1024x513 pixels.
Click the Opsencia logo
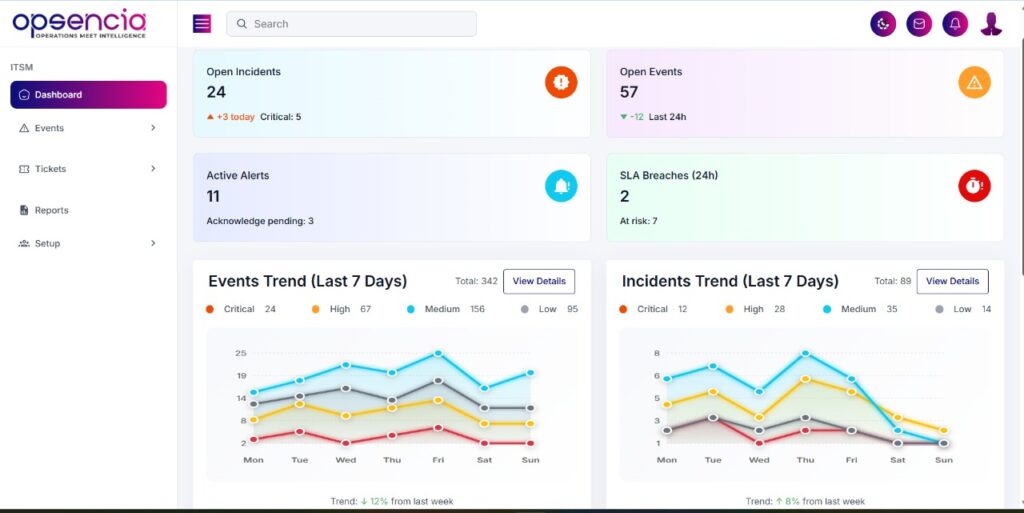tap(80, 24)
